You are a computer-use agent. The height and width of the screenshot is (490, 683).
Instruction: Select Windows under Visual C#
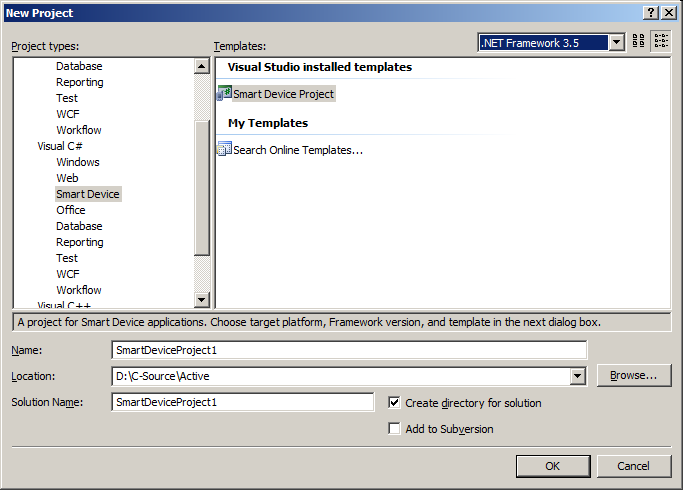(78, 162)
